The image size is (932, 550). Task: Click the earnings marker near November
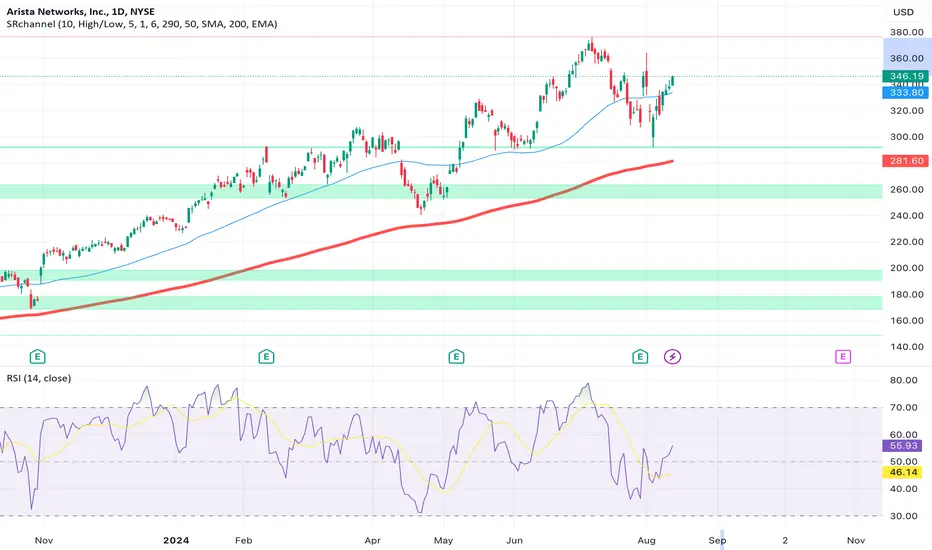(37, 357)
